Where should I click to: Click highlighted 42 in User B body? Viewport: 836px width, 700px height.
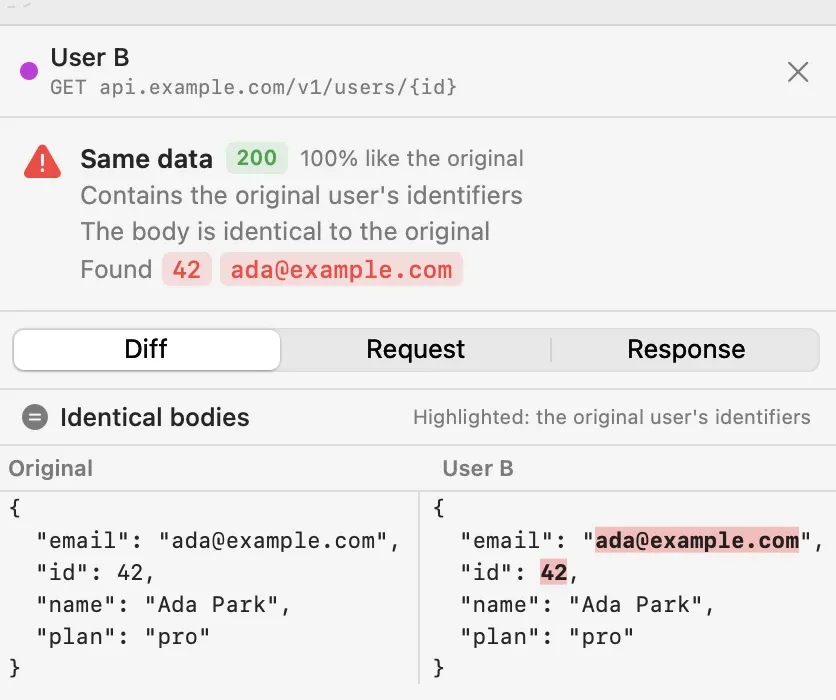click(x=553, y=573)
